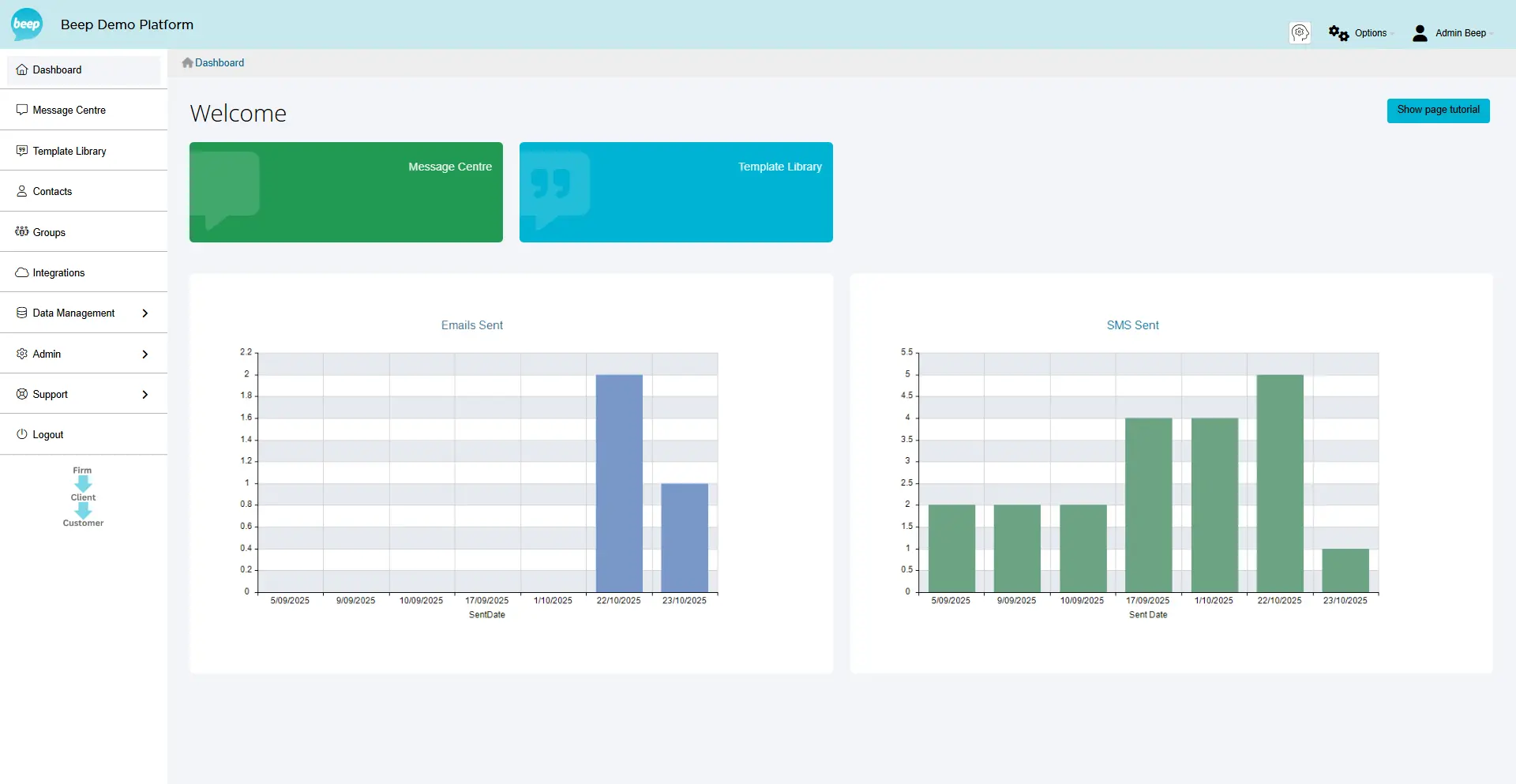The width and height of the screenshot is (1516, 784).
Task: Click the Contacts icon in the sidebar
Action: pos(21,191)
